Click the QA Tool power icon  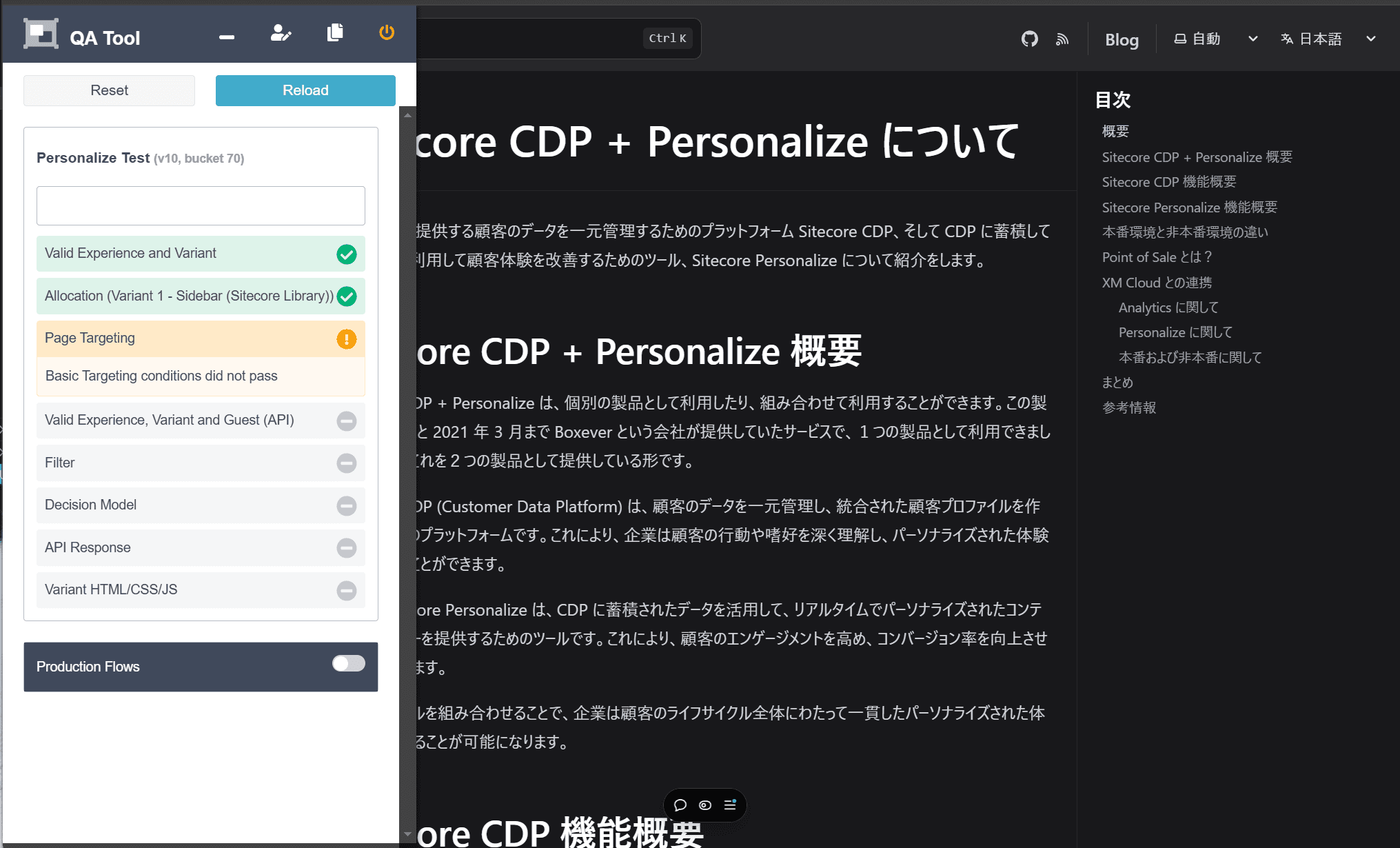pyautogui.click(x=387, y=32)
